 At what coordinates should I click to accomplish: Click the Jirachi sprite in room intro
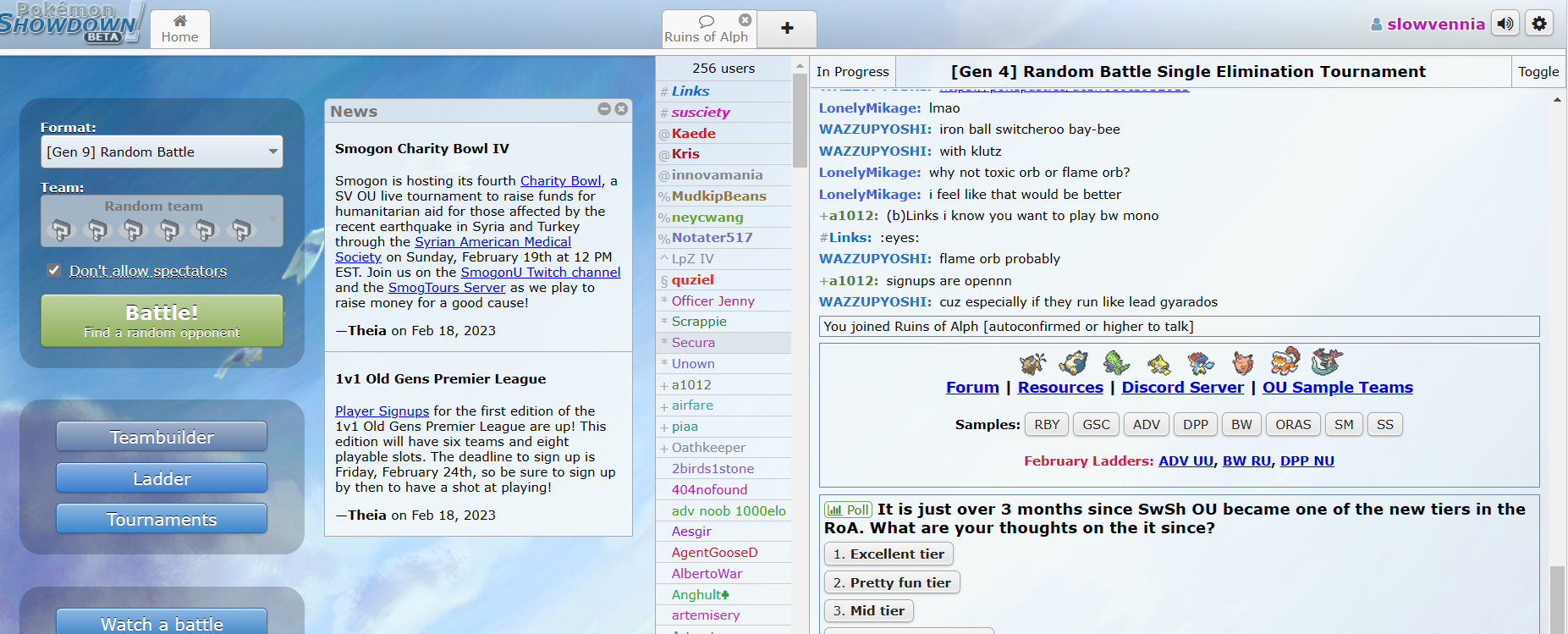click(x=1158, y=364)
